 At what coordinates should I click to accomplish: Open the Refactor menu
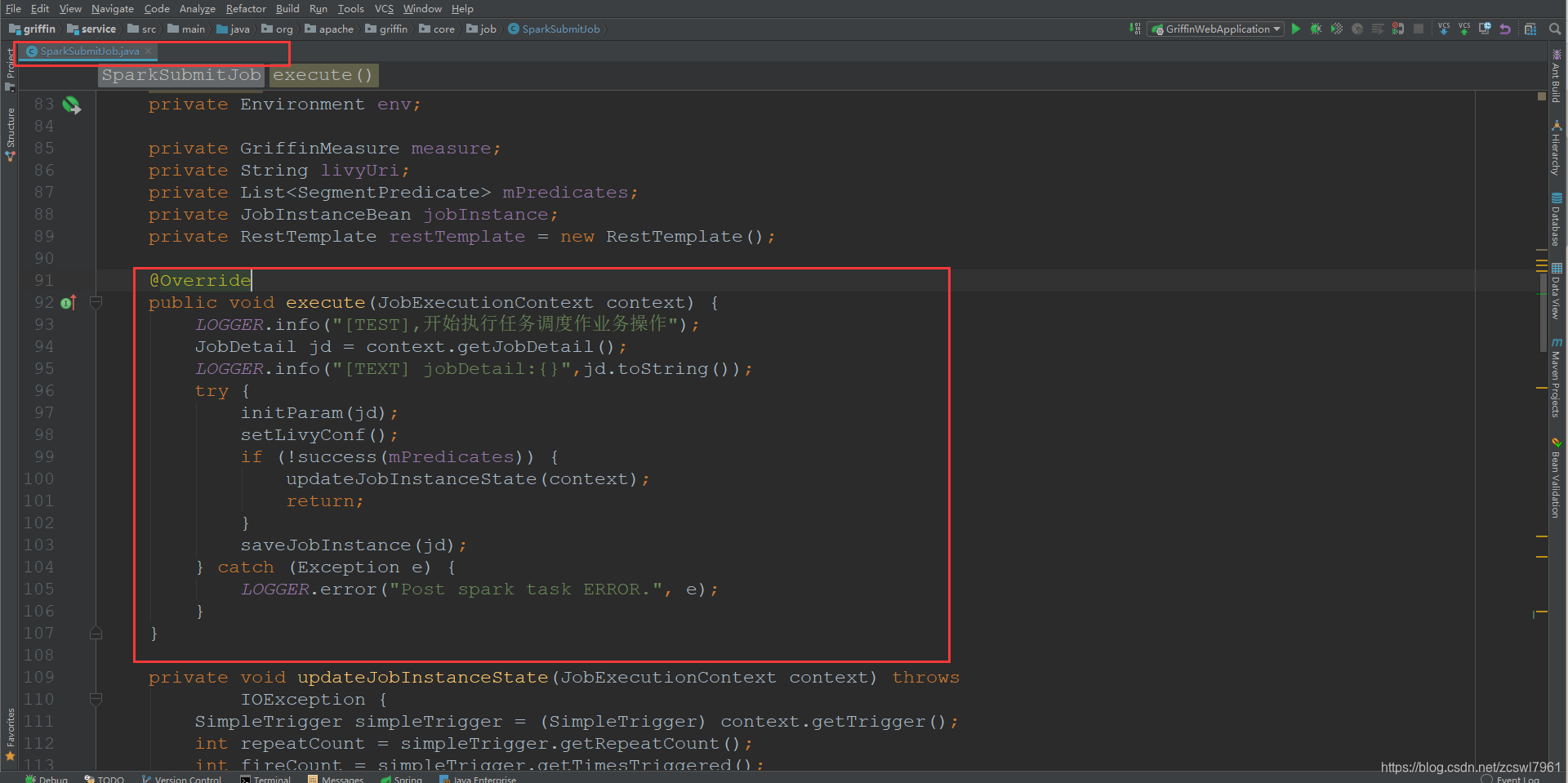point(246,8)
